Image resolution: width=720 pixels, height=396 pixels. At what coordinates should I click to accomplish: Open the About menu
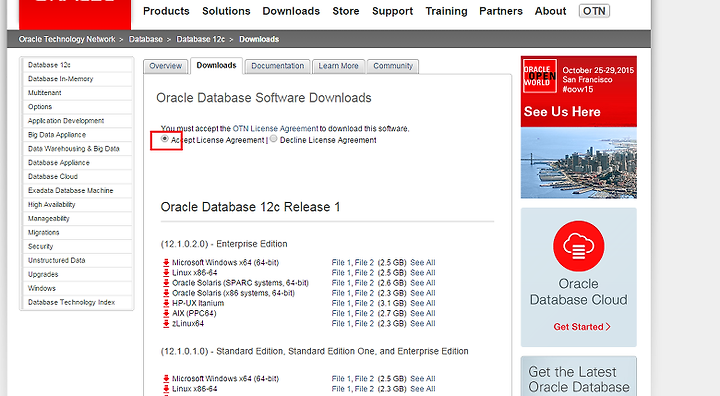551,11
